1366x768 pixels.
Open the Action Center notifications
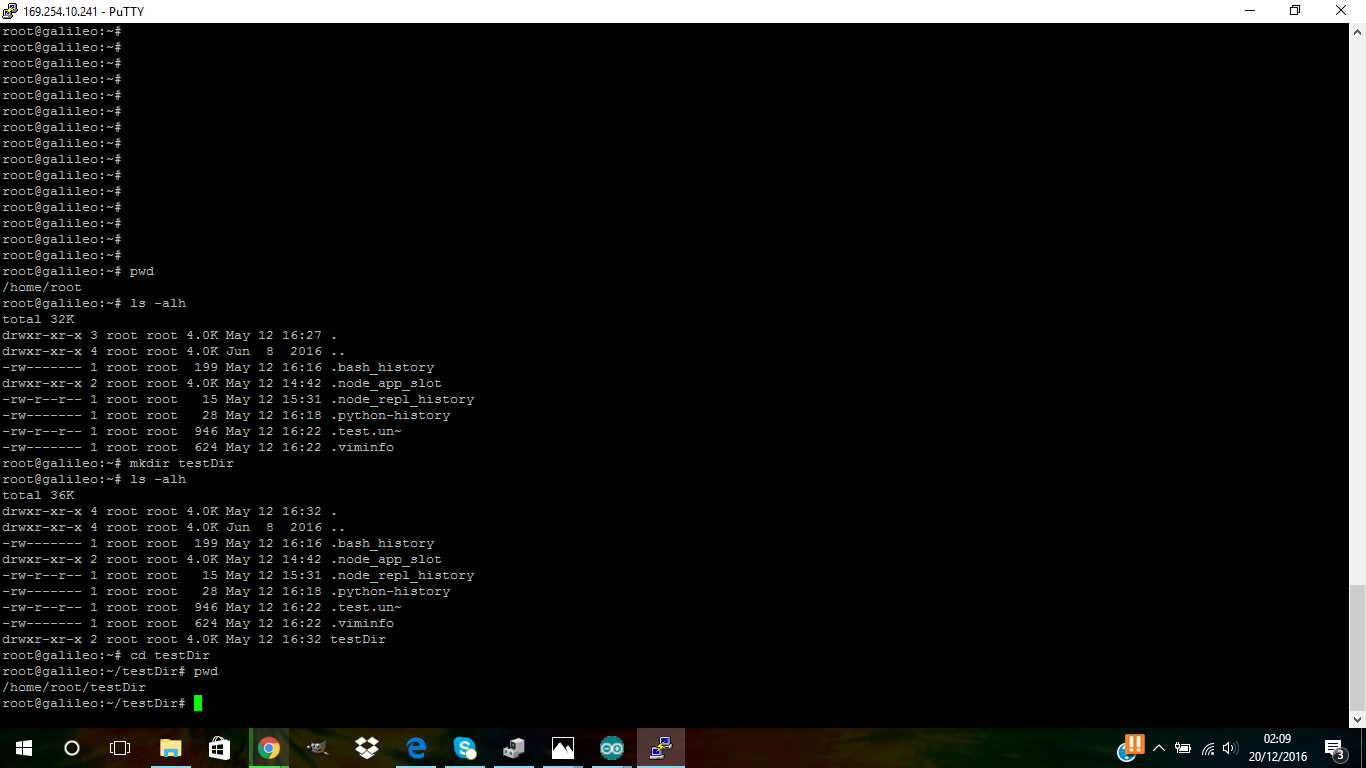pos(1334,748)
